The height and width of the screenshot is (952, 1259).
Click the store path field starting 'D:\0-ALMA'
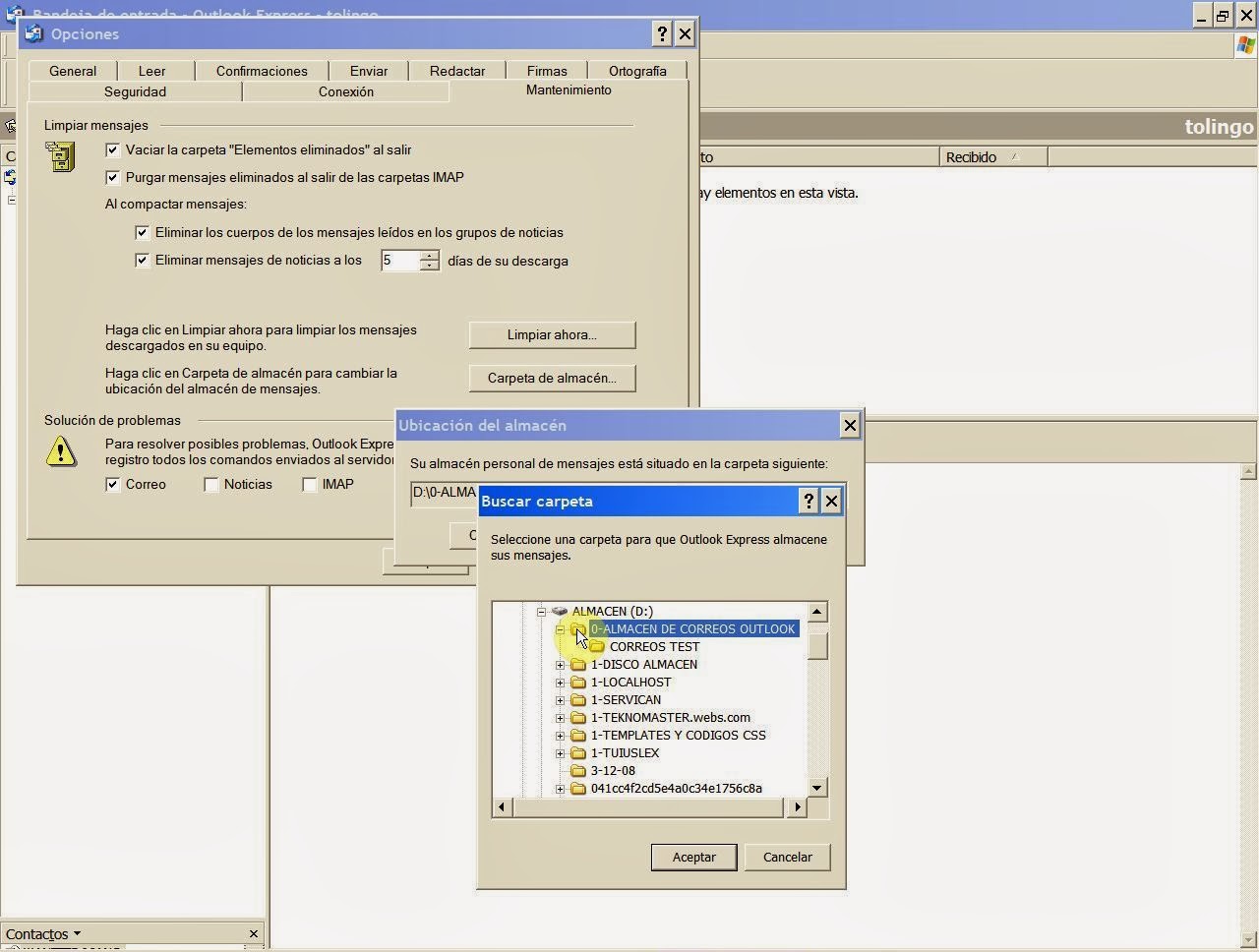[x=445, y=492]
